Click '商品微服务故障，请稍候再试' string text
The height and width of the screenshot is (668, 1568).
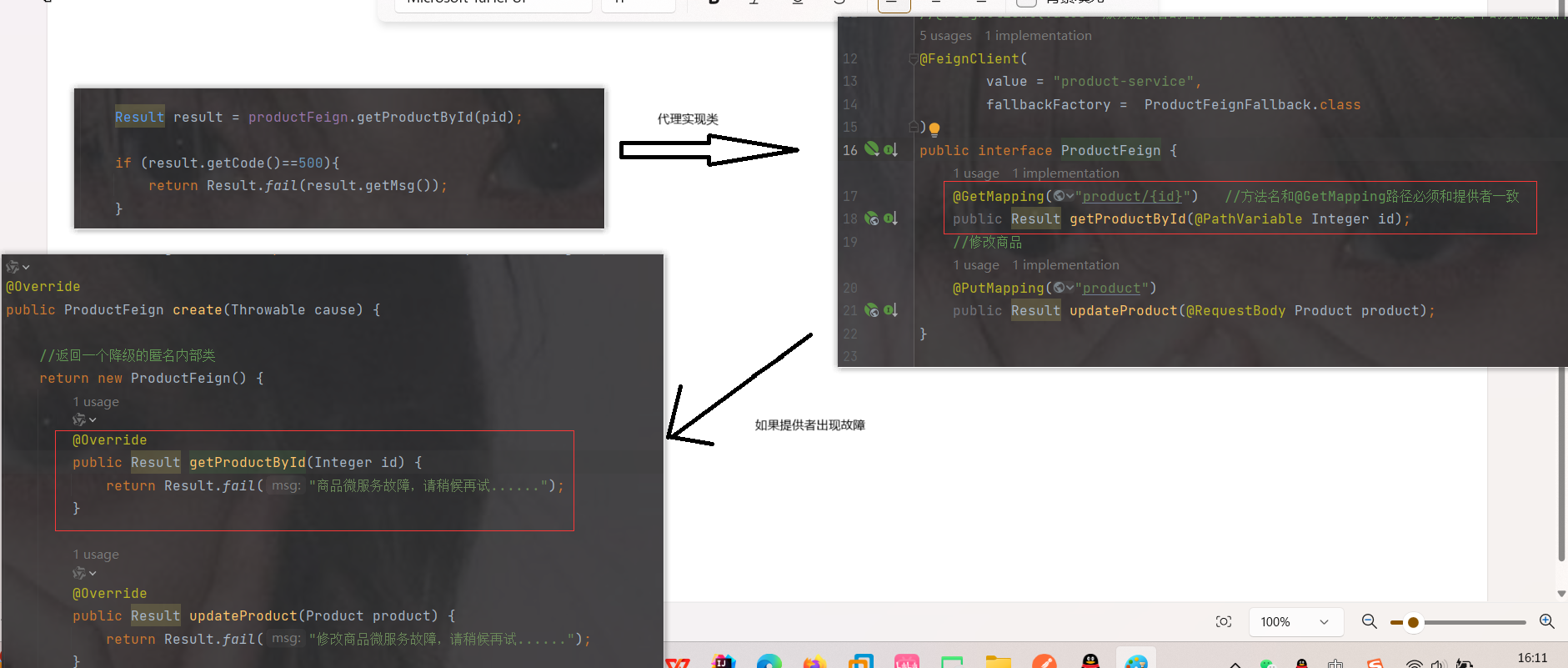[403, 485]
